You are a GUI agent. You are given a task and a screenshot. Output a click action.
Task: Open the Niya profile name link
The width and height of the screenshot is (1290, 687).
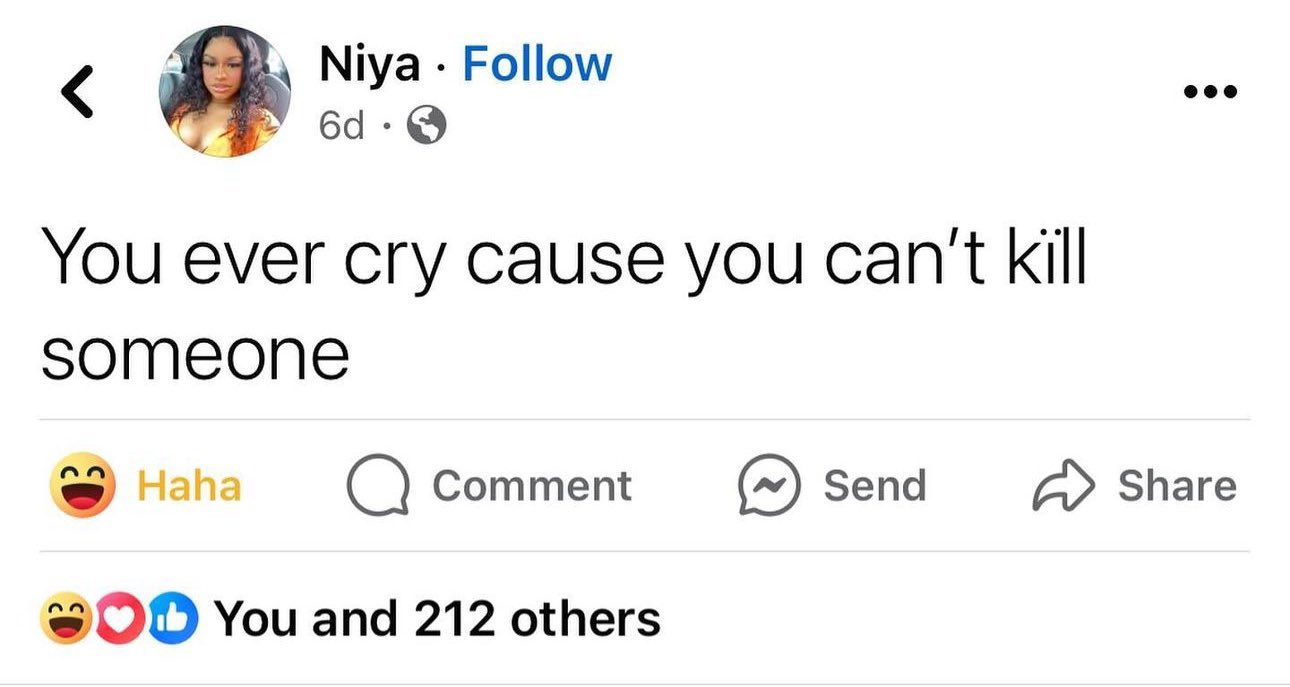click(369, 65)
